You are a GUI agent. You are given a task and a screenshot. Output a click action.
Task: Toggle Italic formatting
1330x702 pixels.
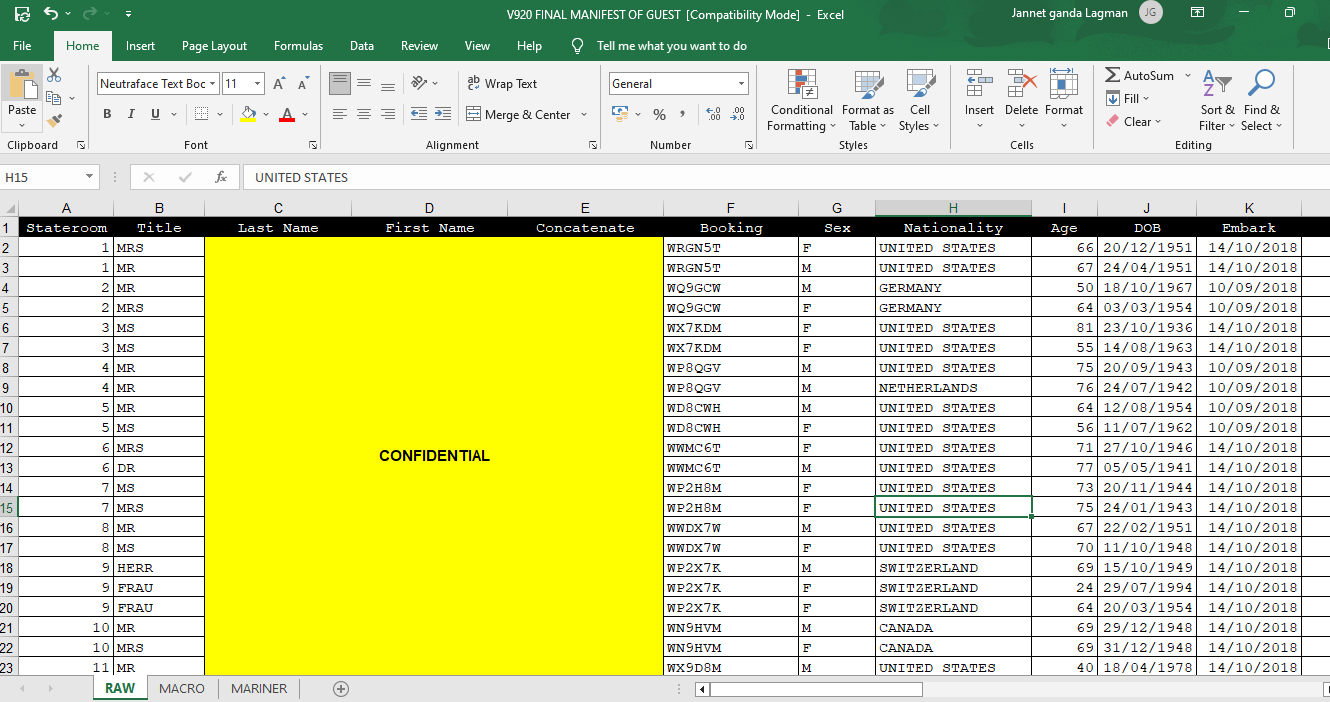(x=132, y=115)
